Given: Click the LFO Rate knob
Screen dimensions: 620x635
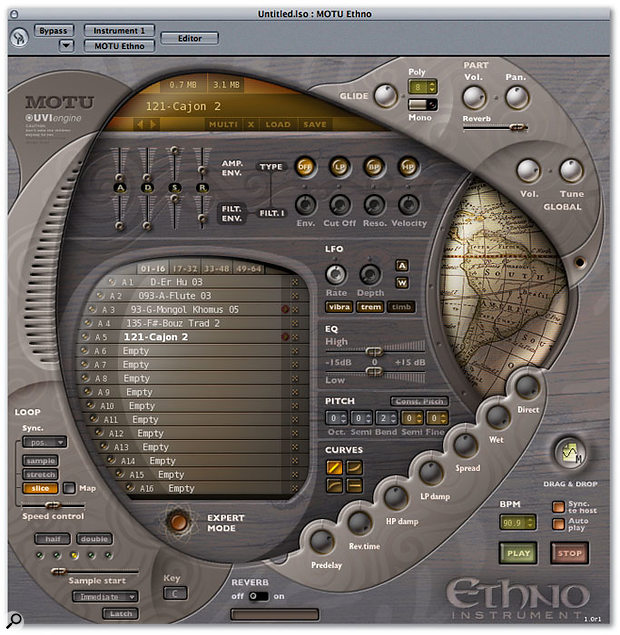Looking at the screenshot, I should coord(336,275).
